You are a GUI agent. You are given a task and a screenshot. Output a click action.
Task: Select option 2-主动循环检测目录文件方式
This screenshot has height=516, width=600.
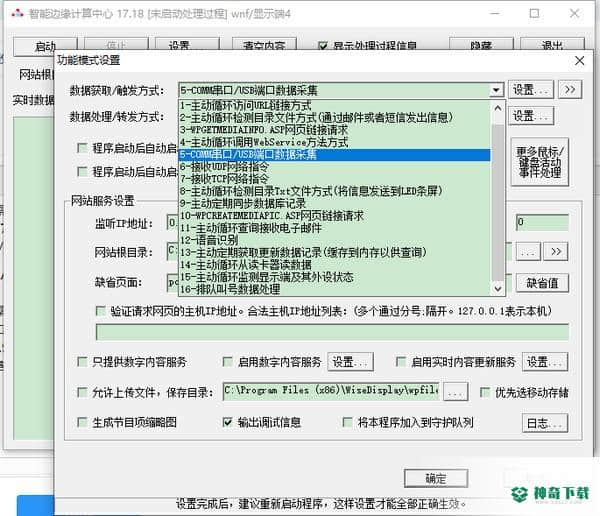334,118
